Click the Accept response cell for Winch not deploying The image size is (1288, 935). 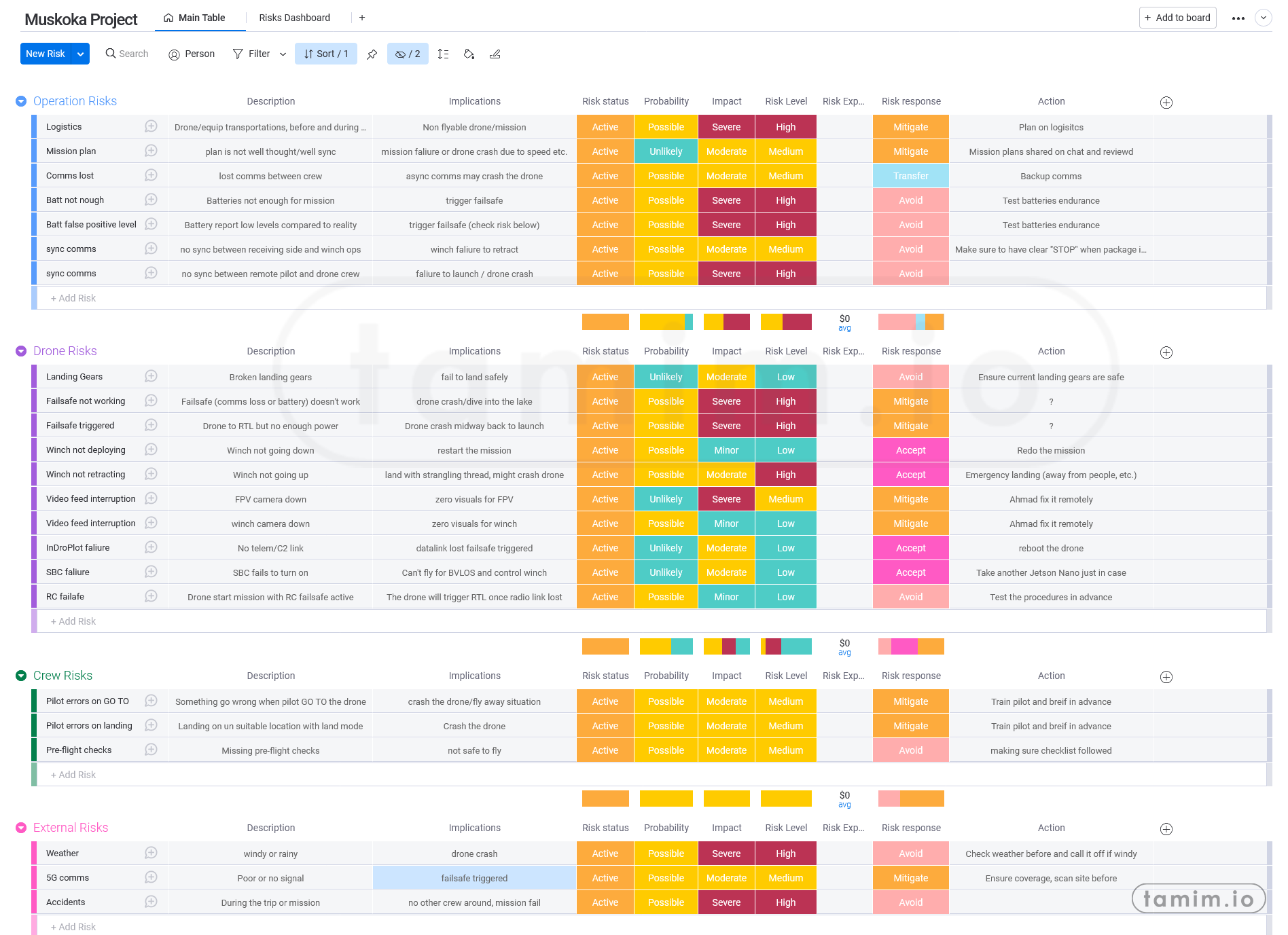click(911, 450)
